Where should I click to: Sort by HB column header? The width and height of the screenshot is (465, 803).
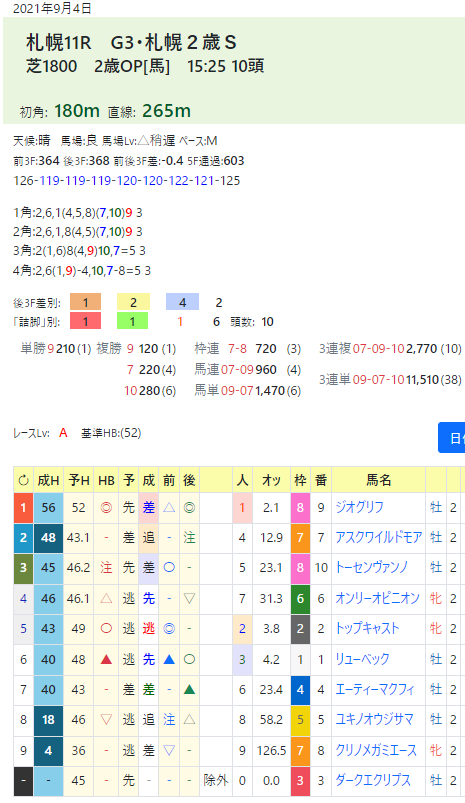pos(106,480)
